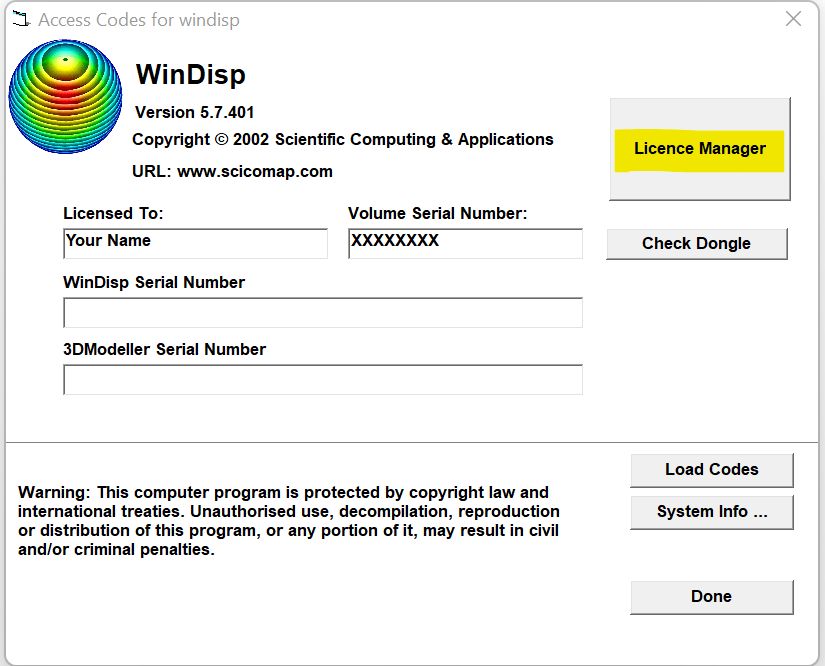Click the Licensed To input field
The image size is (825, 666).
195,243
